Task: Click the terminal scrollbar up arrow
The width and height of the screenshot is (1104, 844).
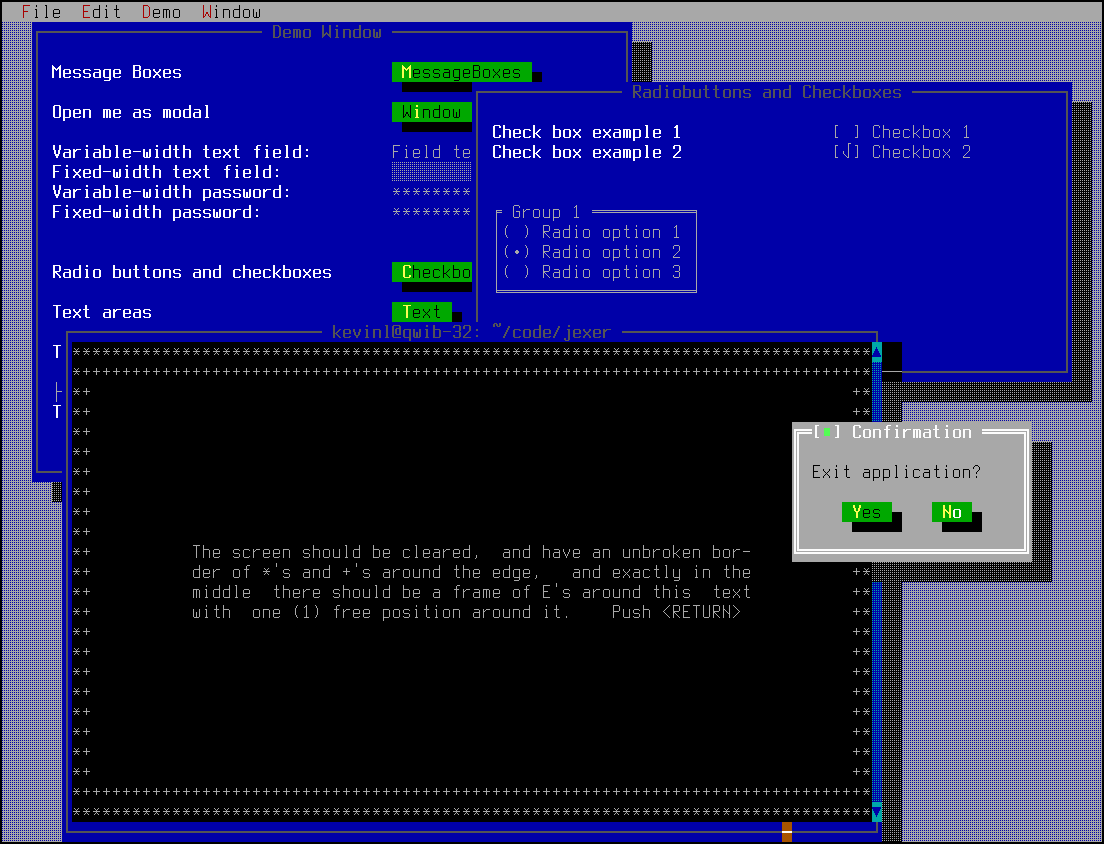Action: click(x=877, y=351)
